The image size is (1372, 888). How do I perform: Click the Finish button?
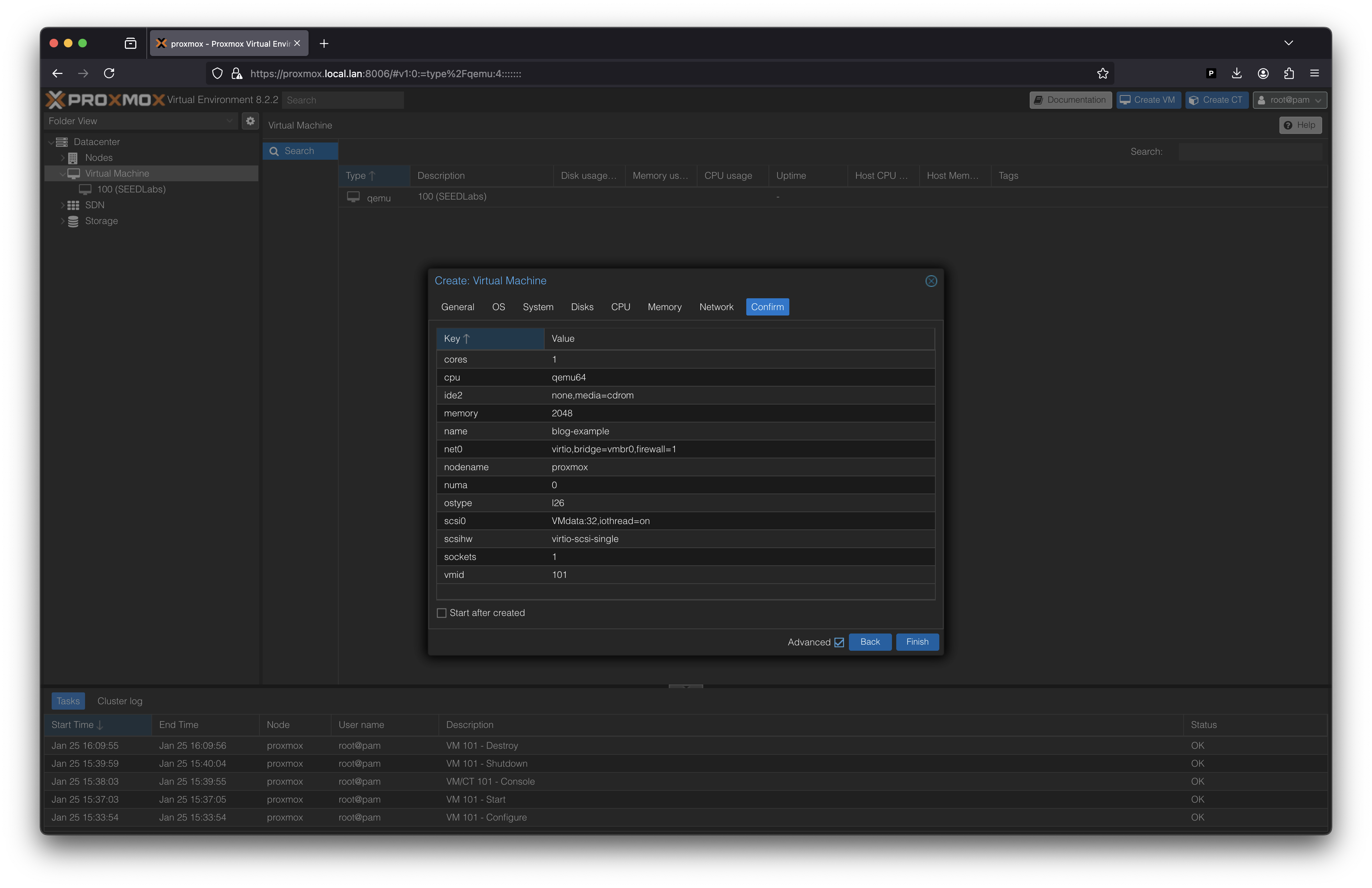point(917,642)
